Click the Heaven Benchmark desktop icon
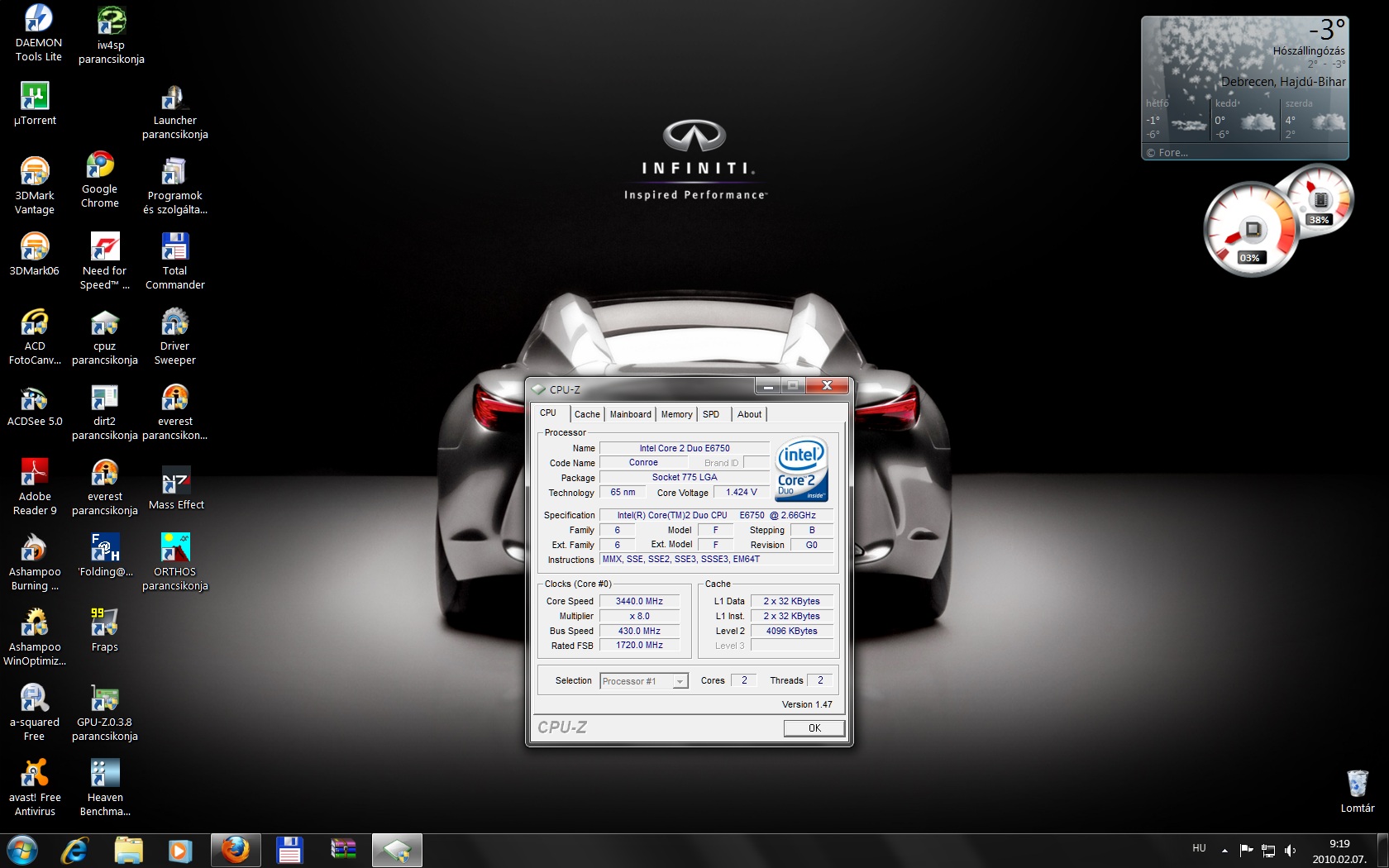This screenshot has width=1389, height=868. pos(105,788)
